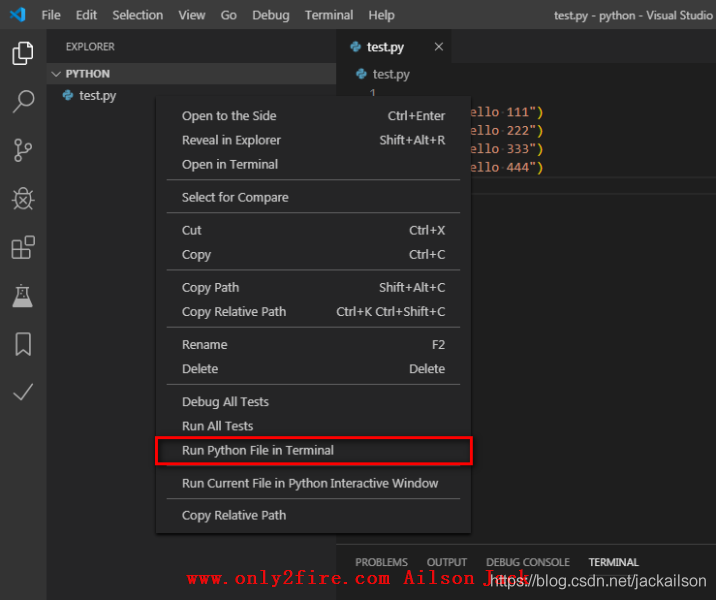Open the Selection menu
The image size is (716, 600).
click(x=137, y=15)
